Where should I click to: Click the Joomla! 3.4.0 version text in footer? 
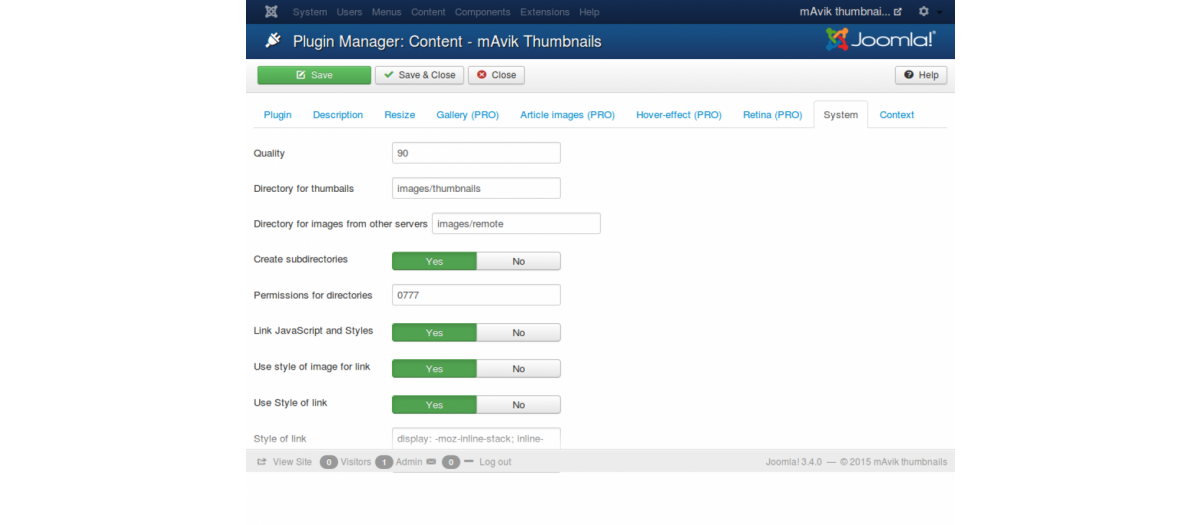click(794, 462)
